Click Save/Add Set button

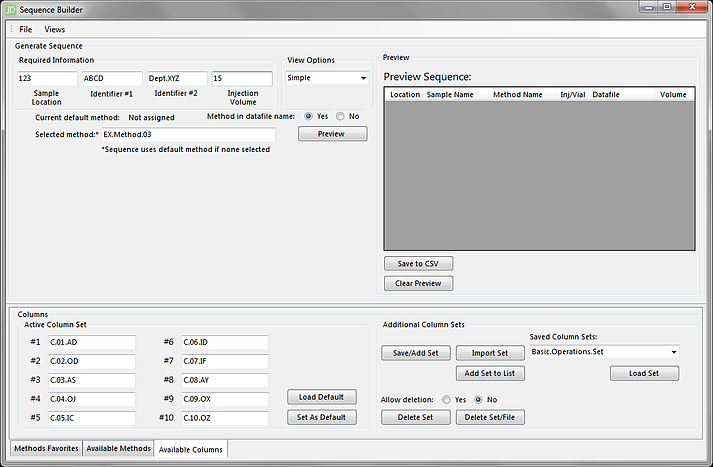(416, 353)
